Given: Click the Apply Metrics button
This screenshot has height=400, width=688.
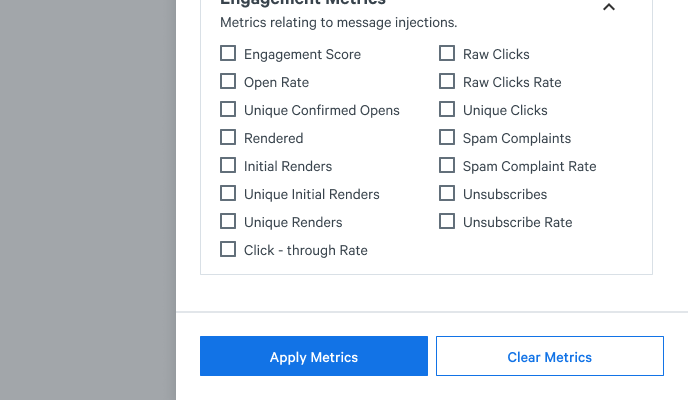Looking at the screenshot, I should point(314,357).
